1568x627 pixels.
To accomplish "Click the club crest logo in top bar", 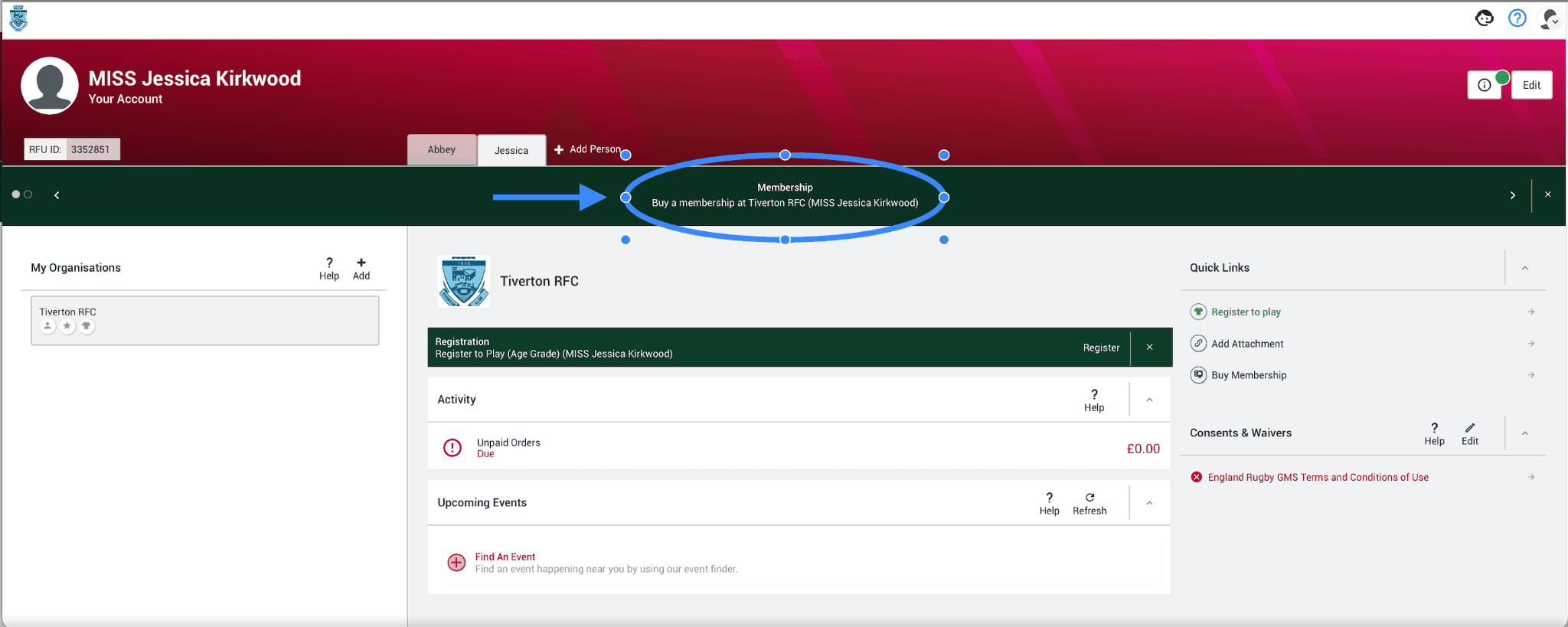I will 18,18.
